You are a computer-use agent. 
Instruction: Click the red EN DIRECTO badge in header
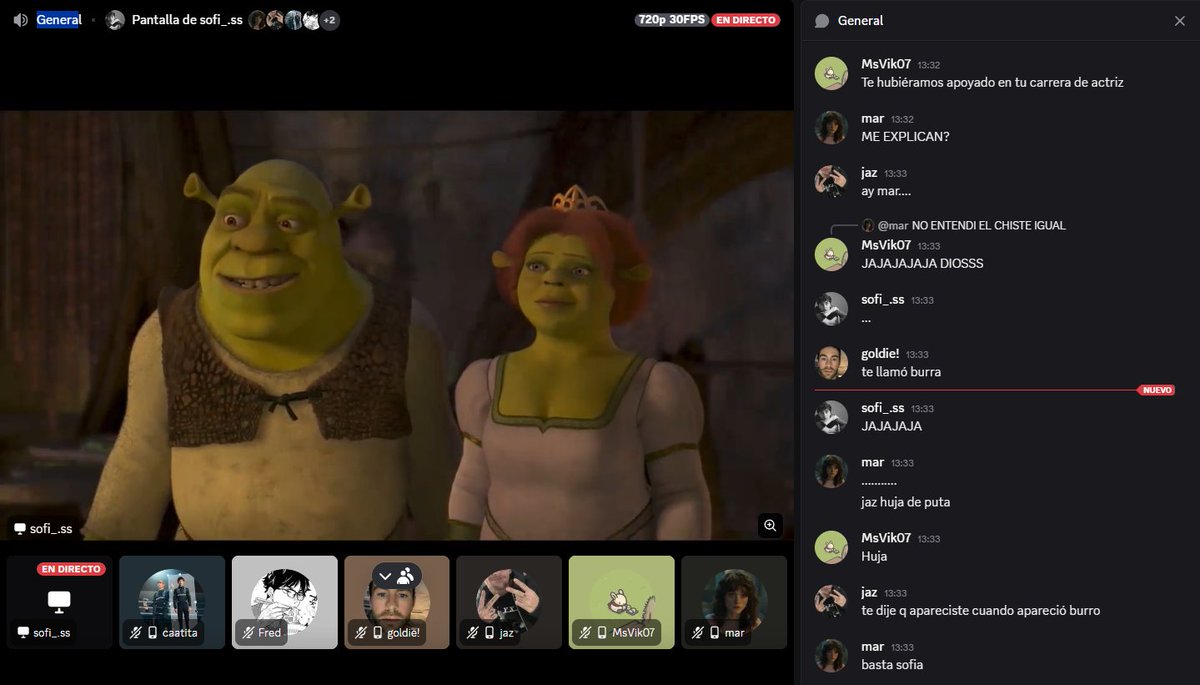(746, 20)
